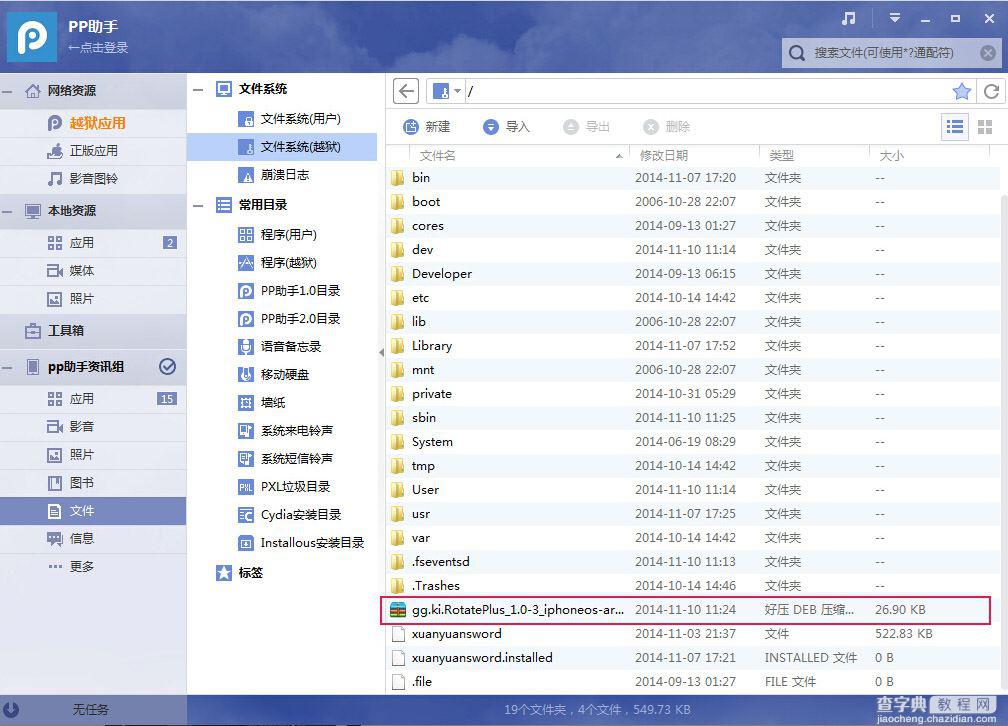The height and width of the screenshot is (726, 1008).
Task: Open the device 图书 books section
Action: 93,483
